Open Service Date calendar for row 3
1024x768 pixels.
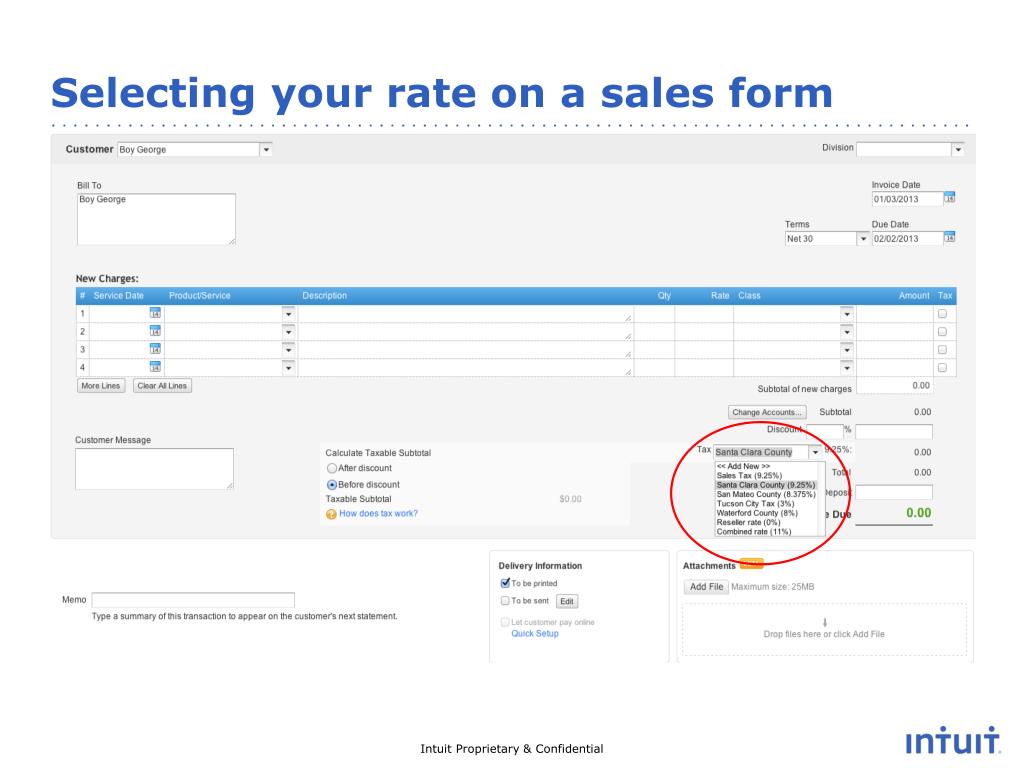[x=155, y=349]
